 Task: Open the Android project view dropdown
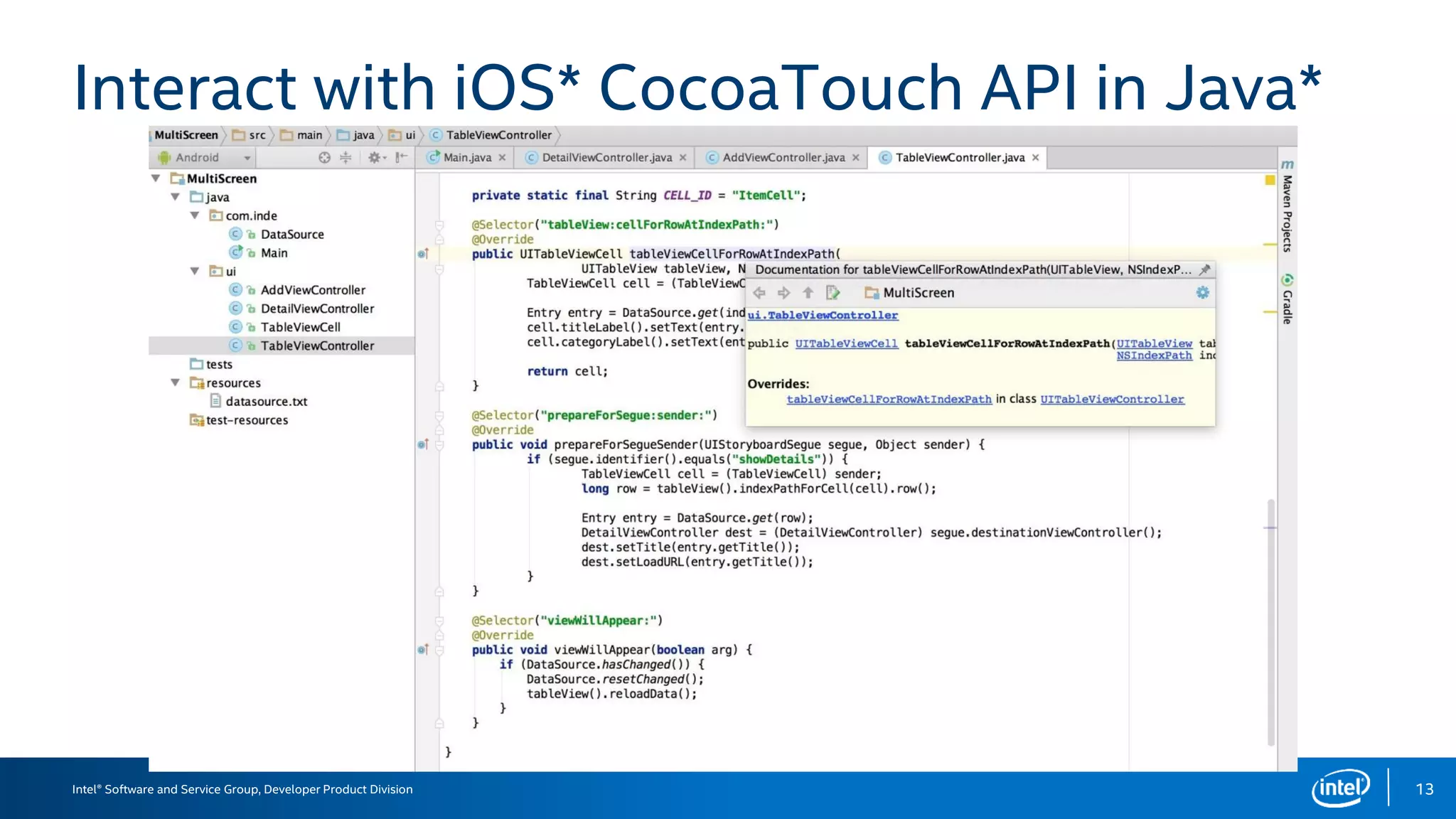pyautogui.click(x=204, y=158)
